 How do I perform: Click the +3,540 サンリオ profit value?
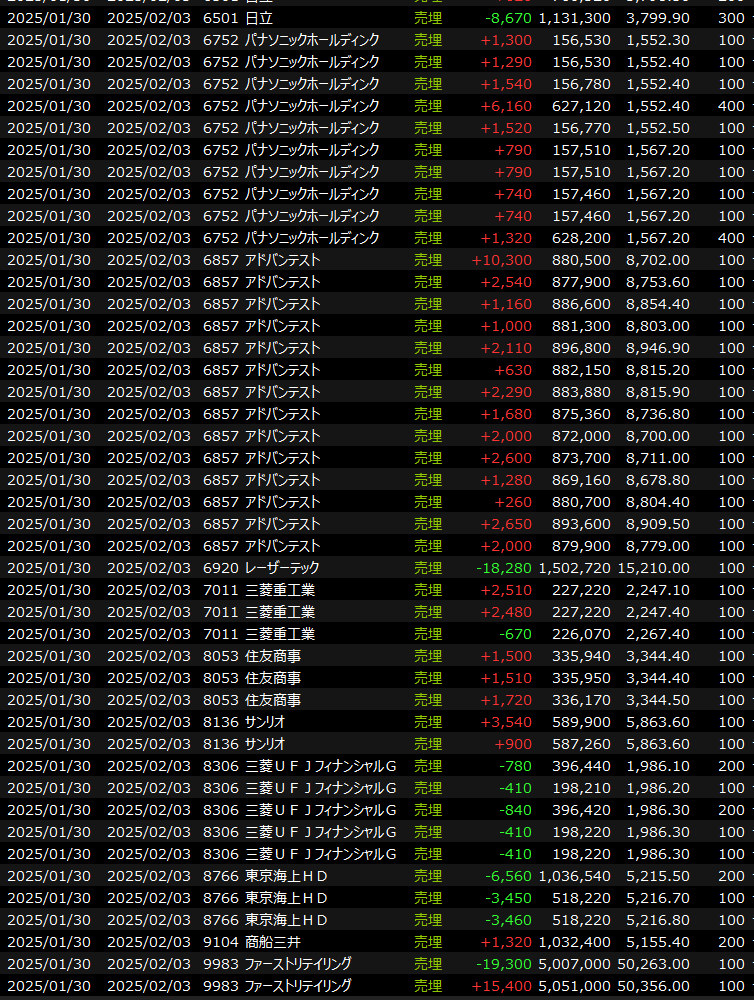click(506, 722)
